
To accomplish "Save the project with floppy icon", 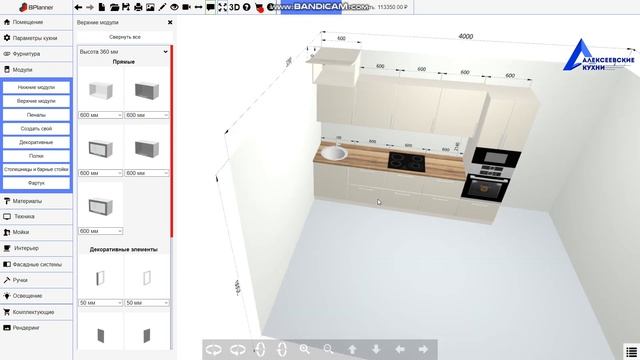I will pyautogui.click(x=126, y=7).
